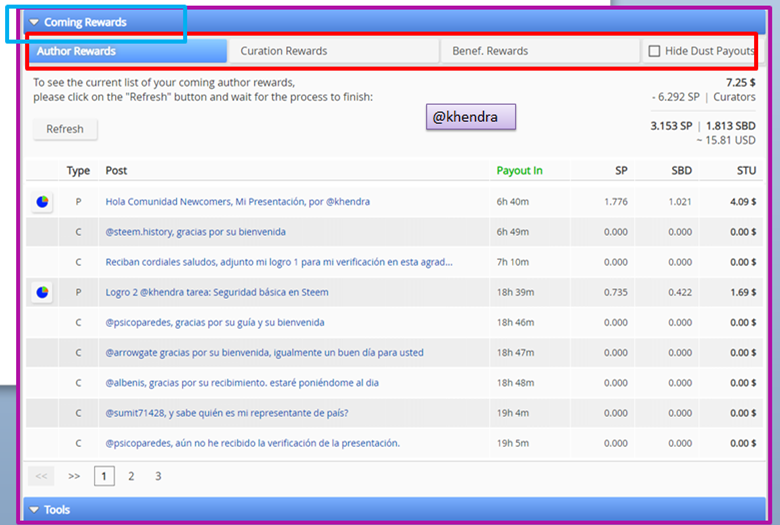
Task: Select total 7.25 $ value
Action: click(740, 83)
